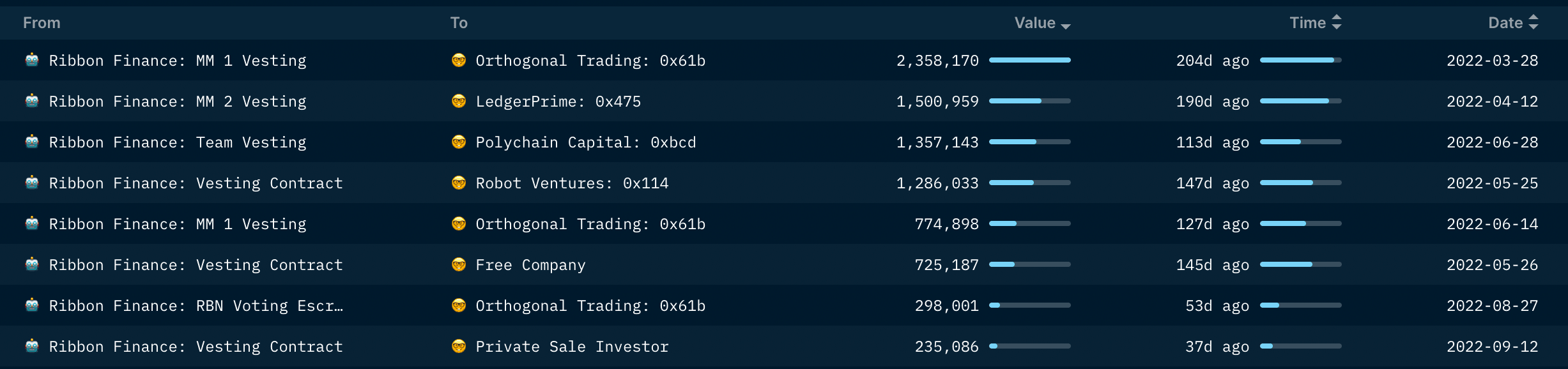Click robot icon in the 235,086 row
The width and height of the screenshot is (1568, 369).
[32, 346]
